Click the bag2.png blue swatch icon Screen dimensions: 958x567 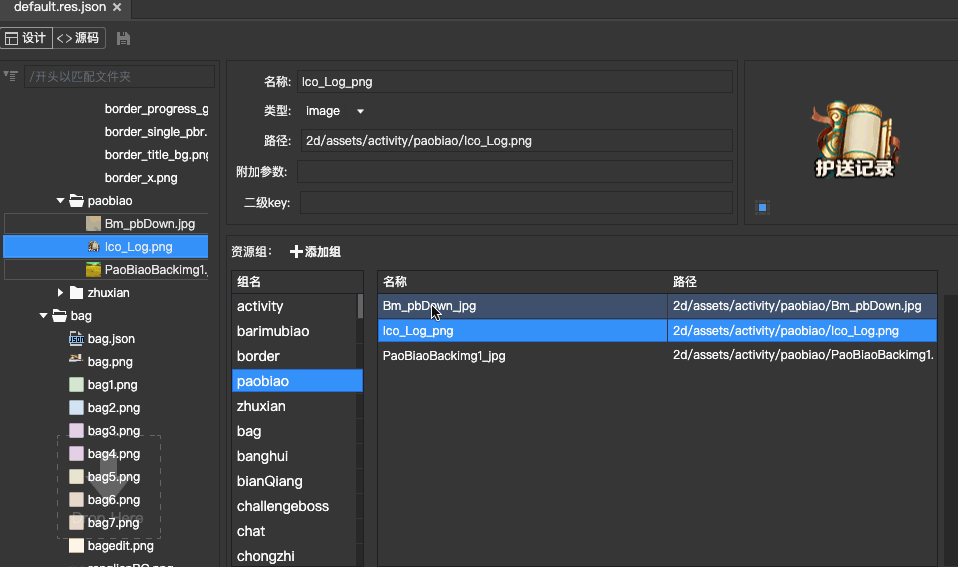click(x=76, y=408)
